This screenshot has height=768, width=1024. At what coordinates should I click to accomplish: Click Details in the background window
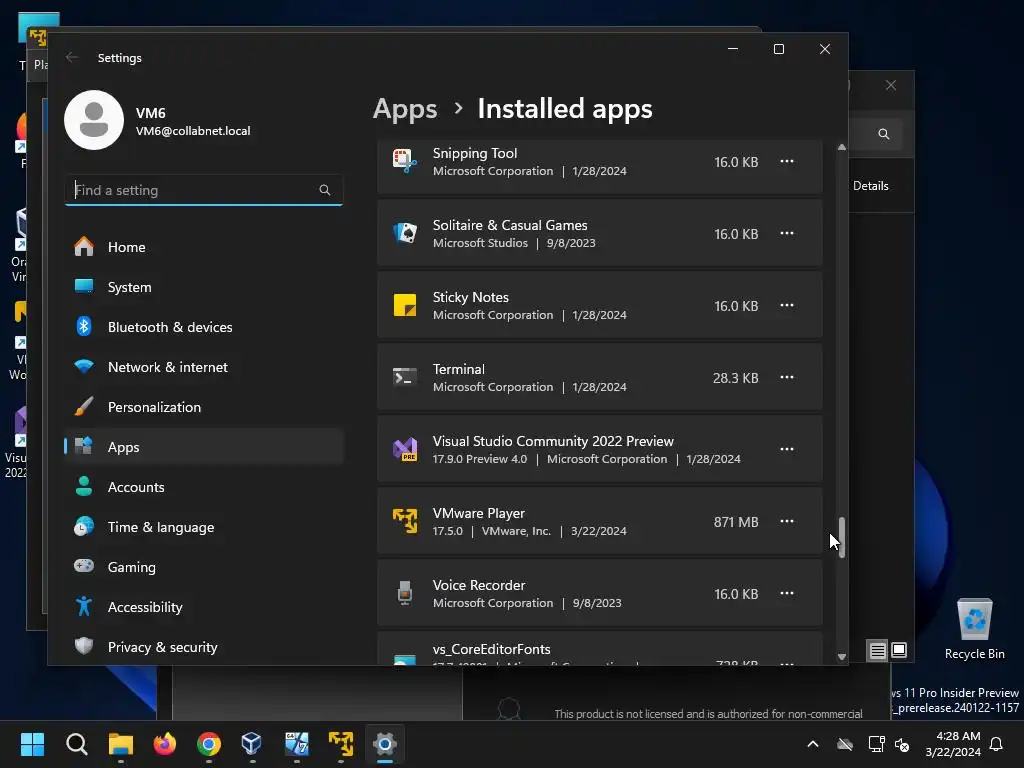871,185
